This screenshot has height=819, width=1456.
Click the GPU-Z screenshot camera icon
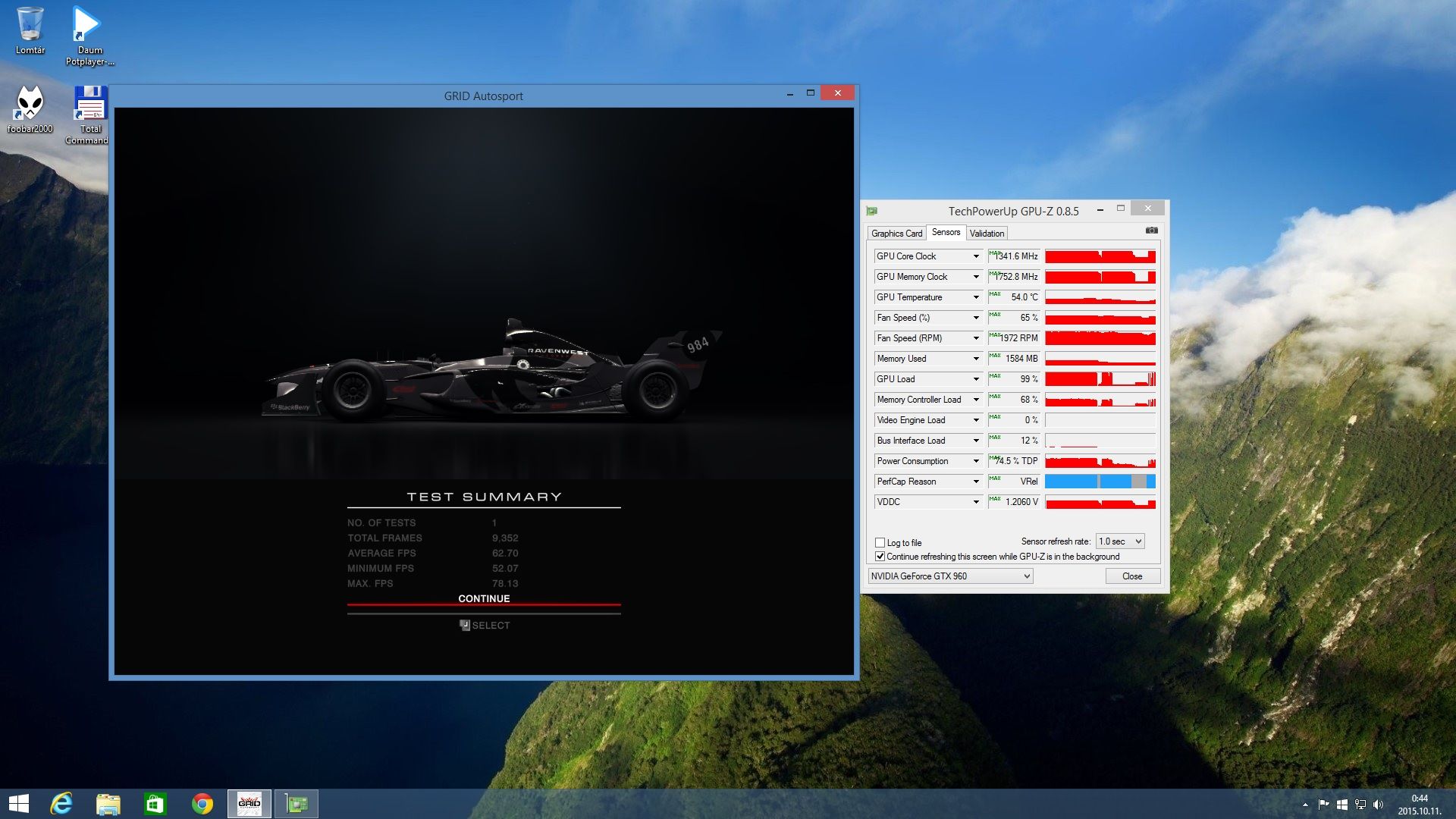(1151, 231)
